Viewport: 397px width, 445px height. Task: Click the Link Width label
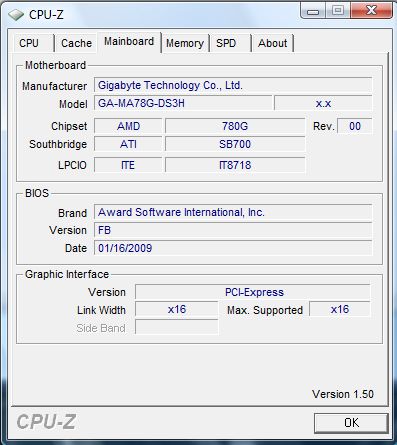(101, 310)
